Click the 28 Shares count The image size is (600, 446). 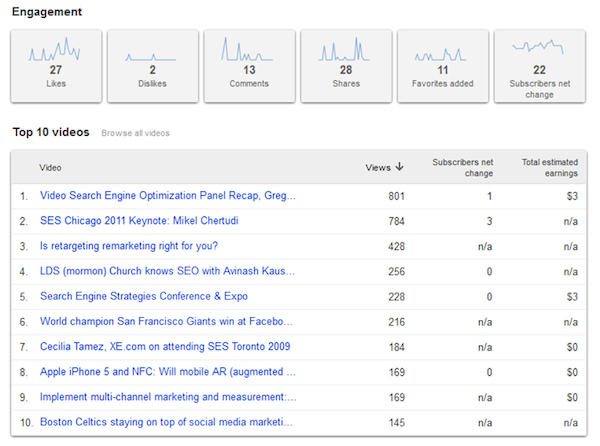click(x=346, y=70)
